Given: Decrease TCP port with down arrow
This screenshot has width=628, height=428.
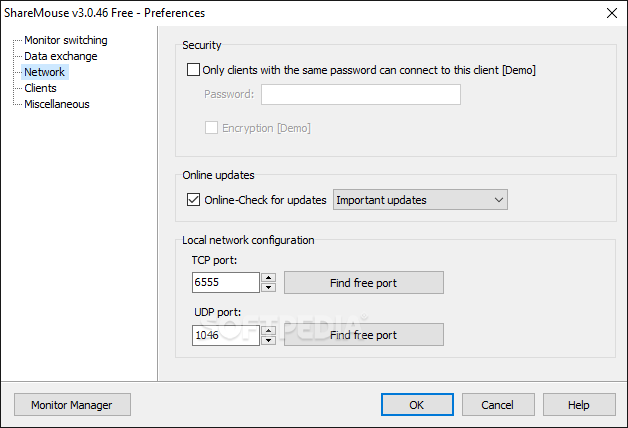Looking at the screenshot, I should click(268, 287).
